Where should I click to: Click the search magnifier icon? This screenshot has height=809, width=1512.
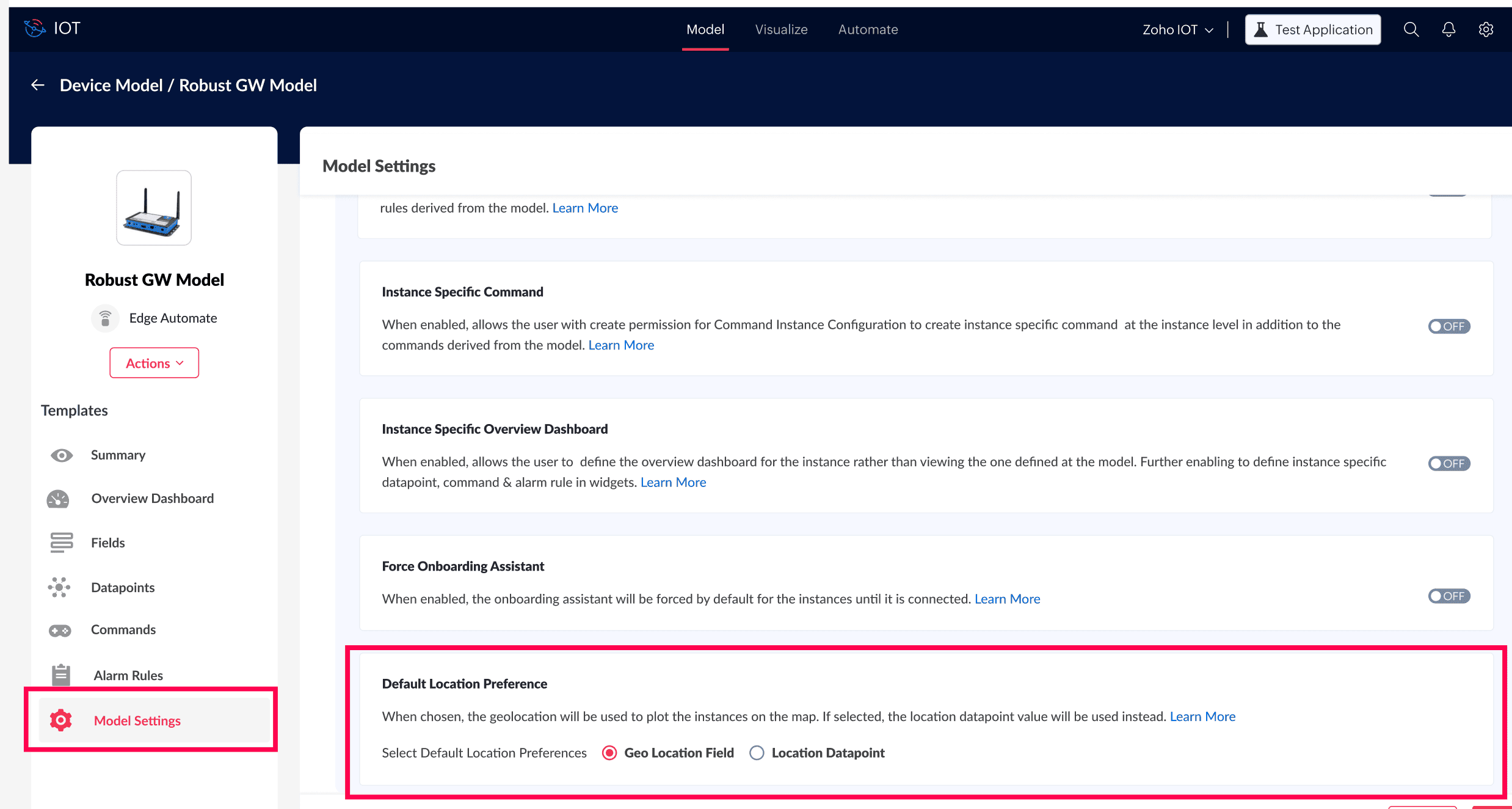(1411, 29)
